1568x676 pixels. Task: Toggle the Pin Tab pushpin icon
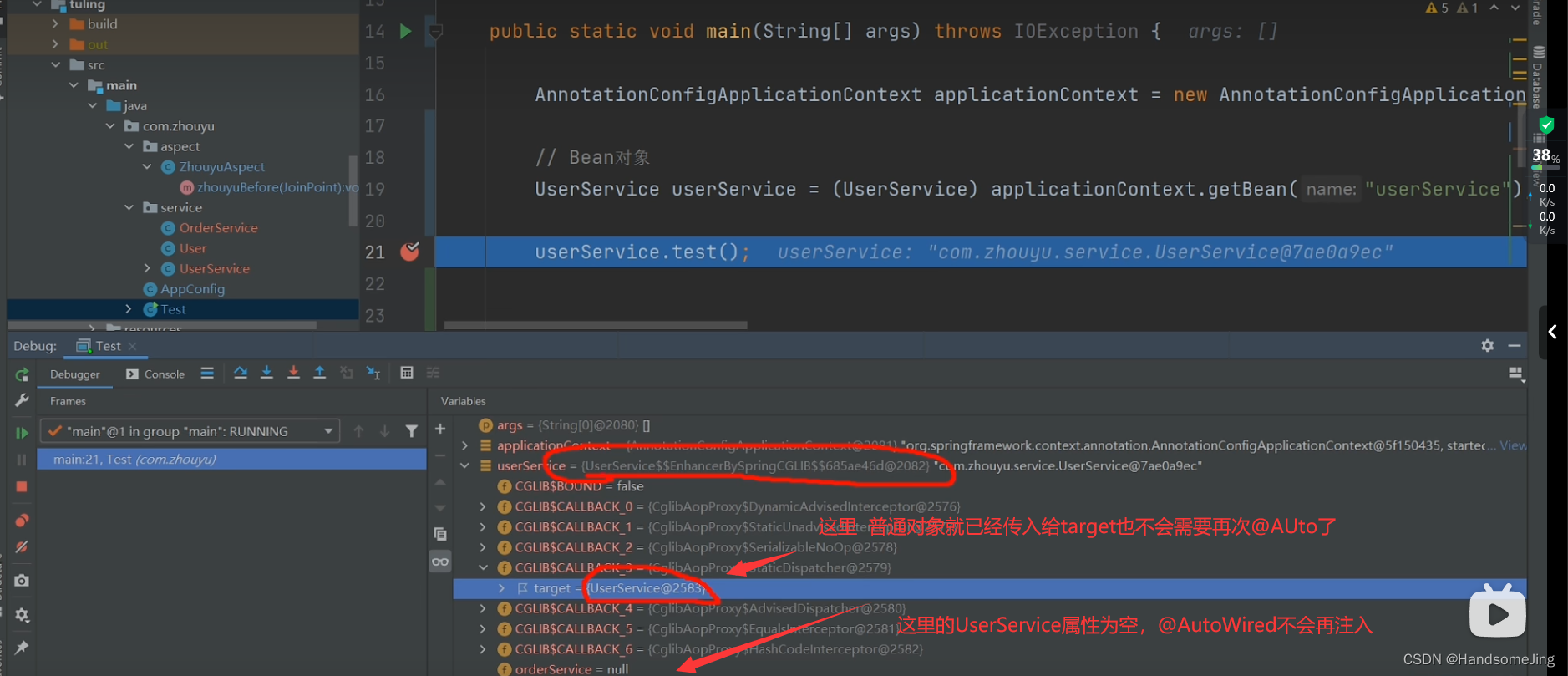[x=23, y=647]
